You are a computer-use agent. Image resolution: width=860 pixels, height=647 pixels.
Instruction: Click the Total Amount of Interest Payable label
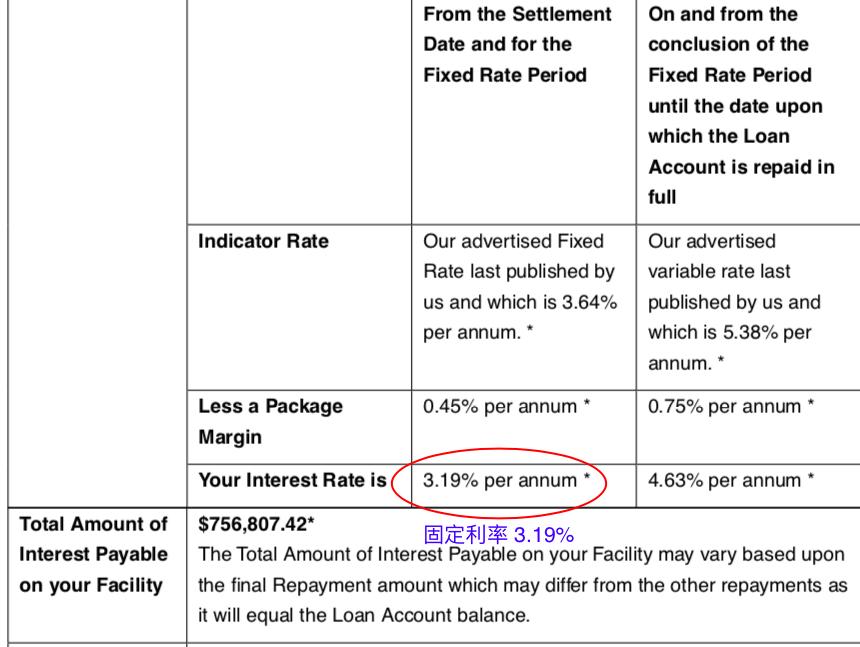(x=93, y=554)
